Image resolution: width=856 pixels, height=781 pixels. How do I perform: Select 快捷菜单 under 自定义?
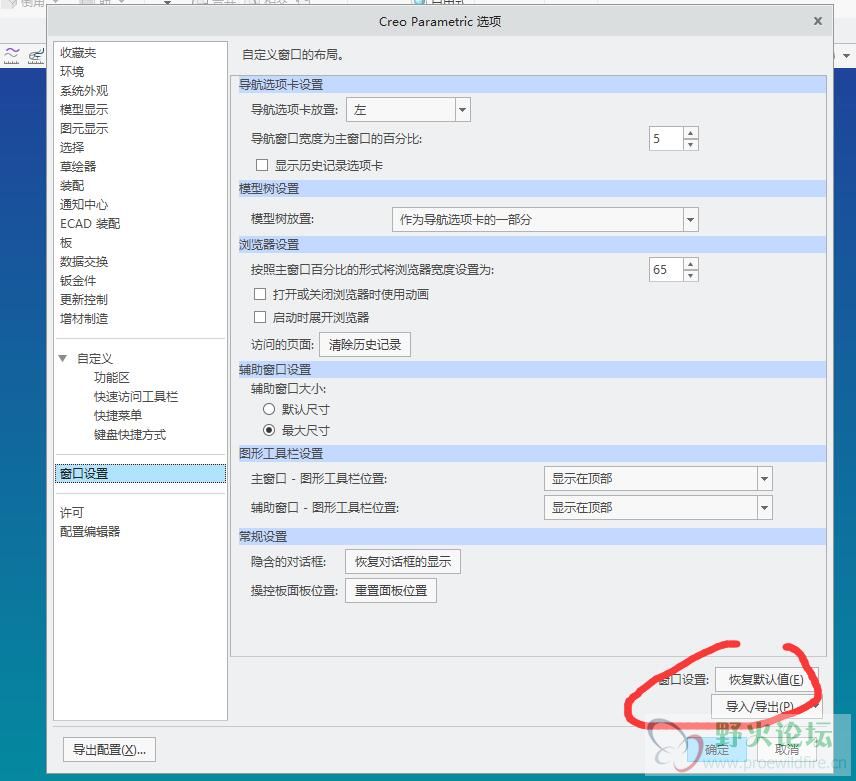[118, 415]
